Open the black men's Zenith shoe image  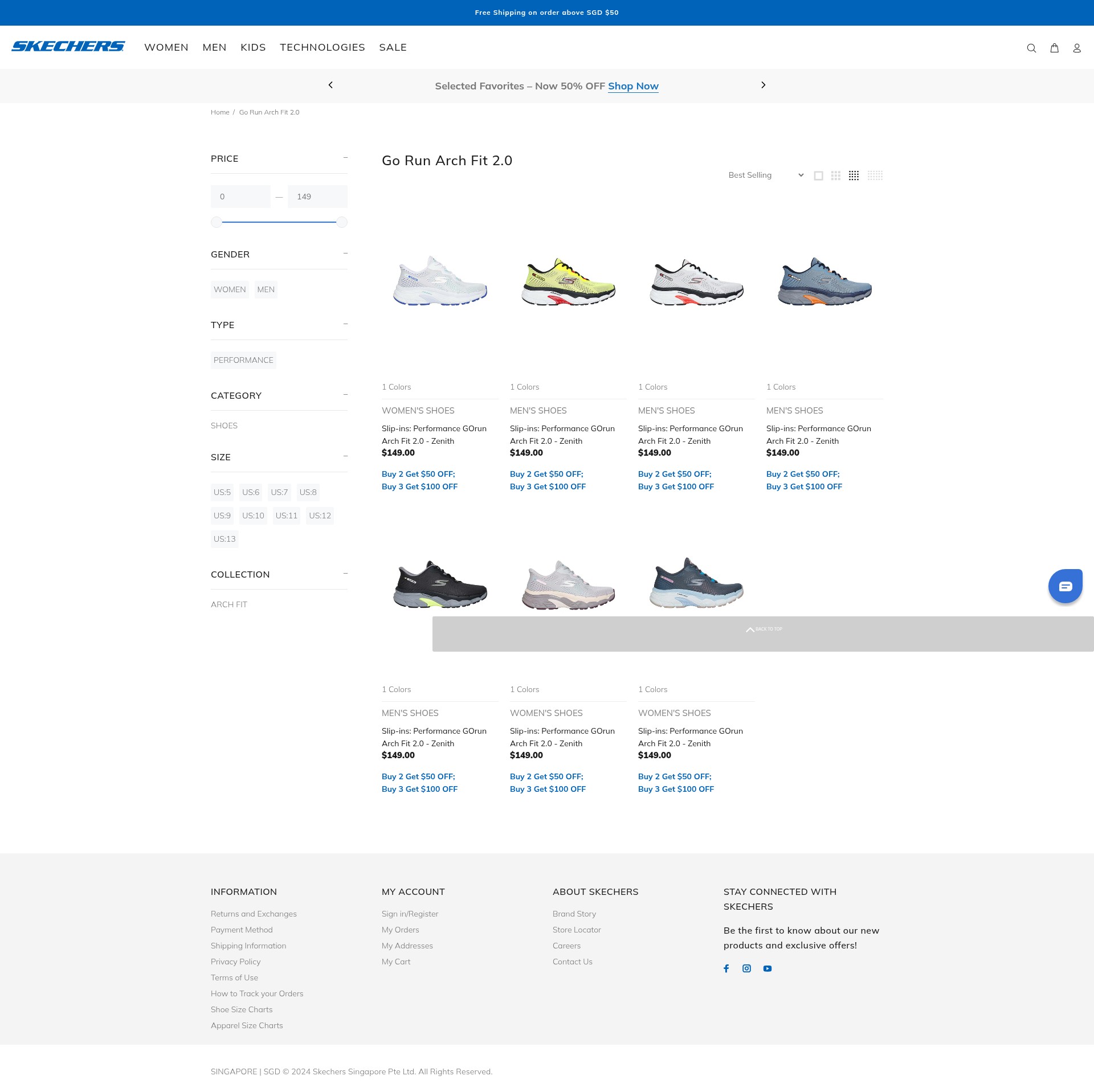[440, 584]
